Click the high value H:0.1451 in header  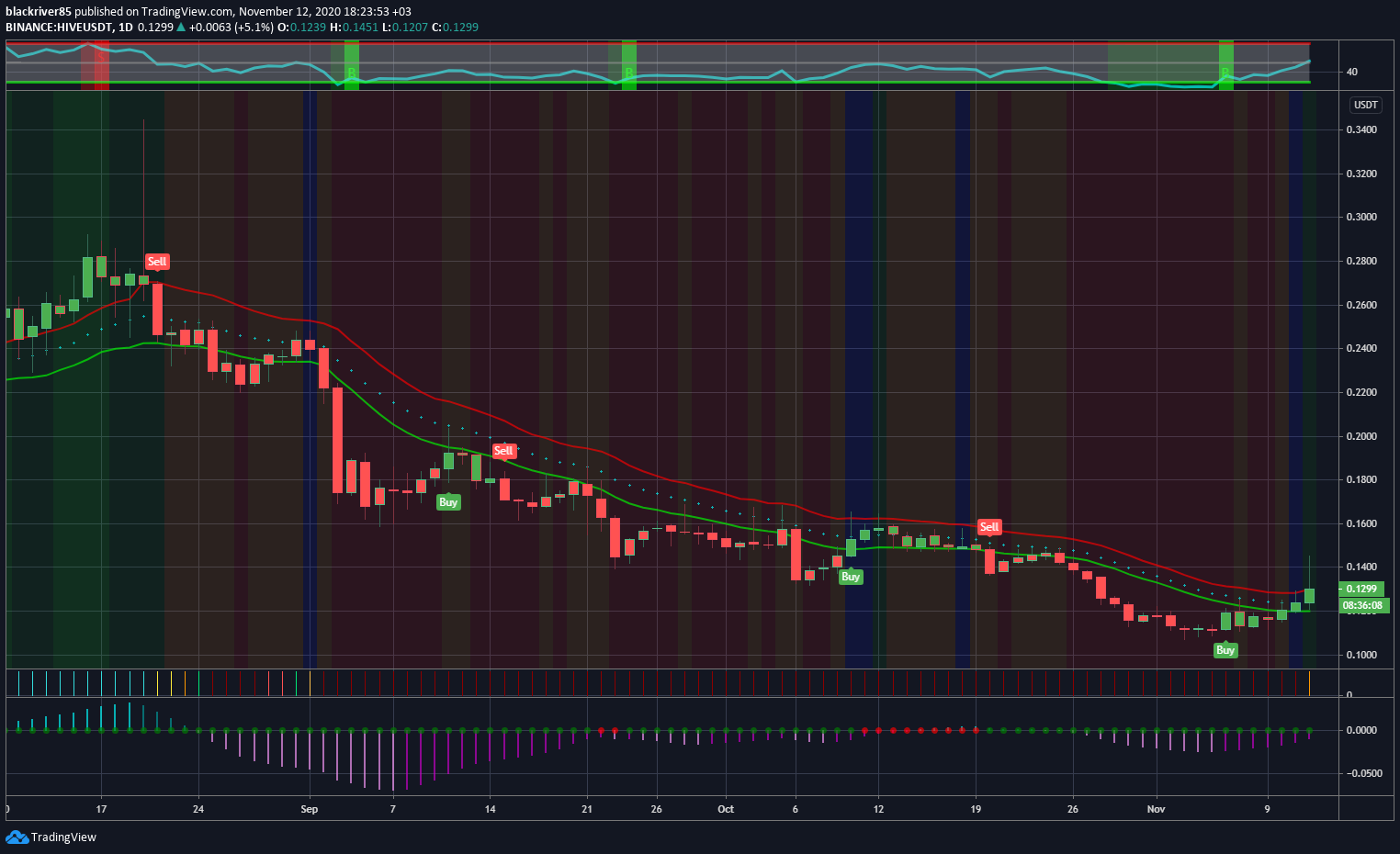tap(354, 27)
